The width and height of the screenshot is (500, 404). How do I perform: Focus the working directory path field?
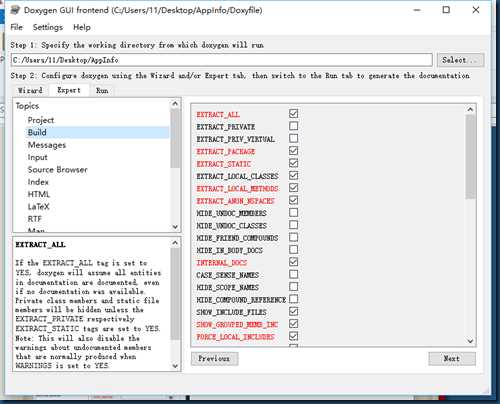[x=222, y=60]
